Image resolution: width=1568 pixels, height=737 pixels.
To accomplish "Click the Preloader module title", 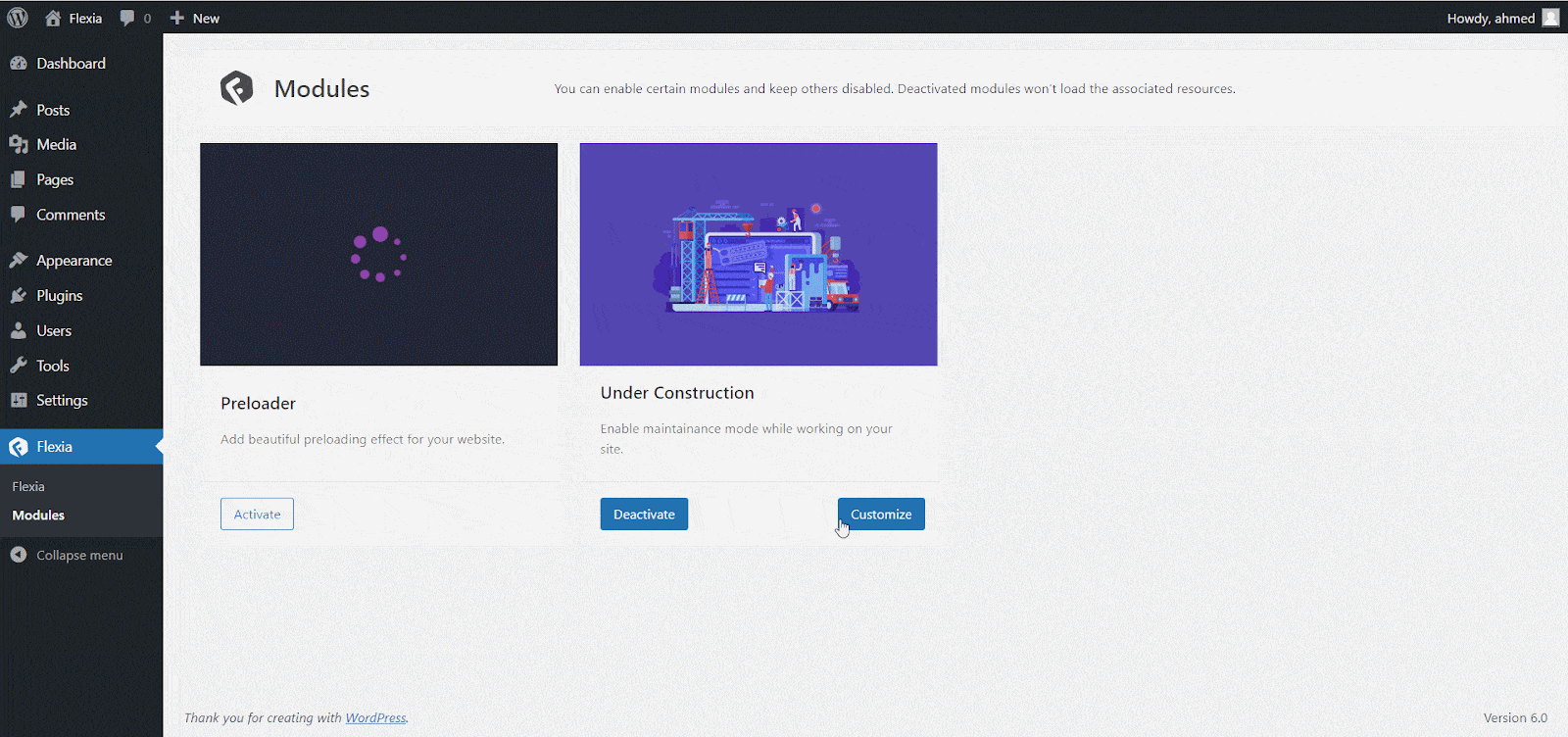I will [x=258, y=403].
